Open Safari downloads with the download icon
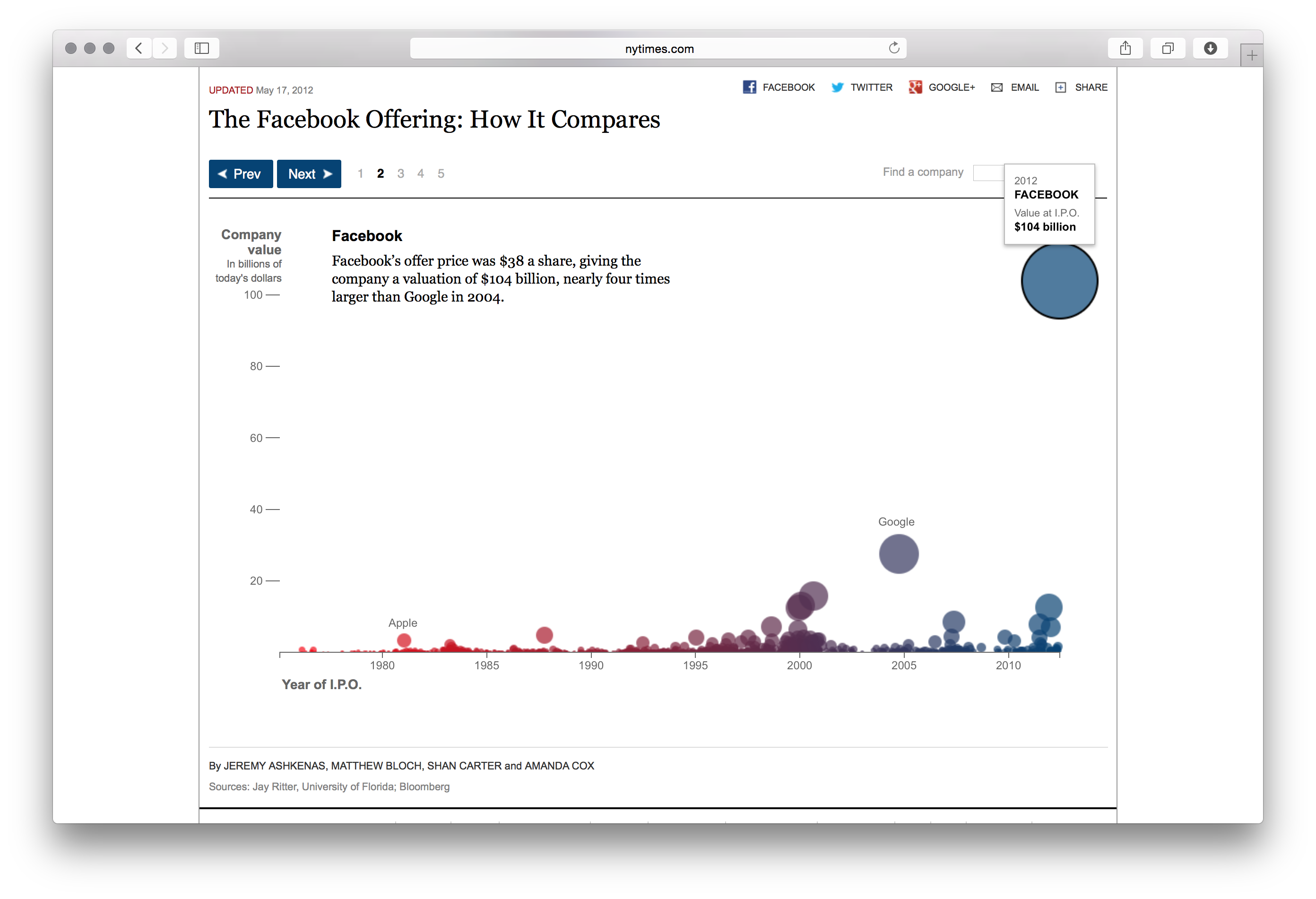The height and width of the screenshot is (899, 1316). (x=1211, y=48)
